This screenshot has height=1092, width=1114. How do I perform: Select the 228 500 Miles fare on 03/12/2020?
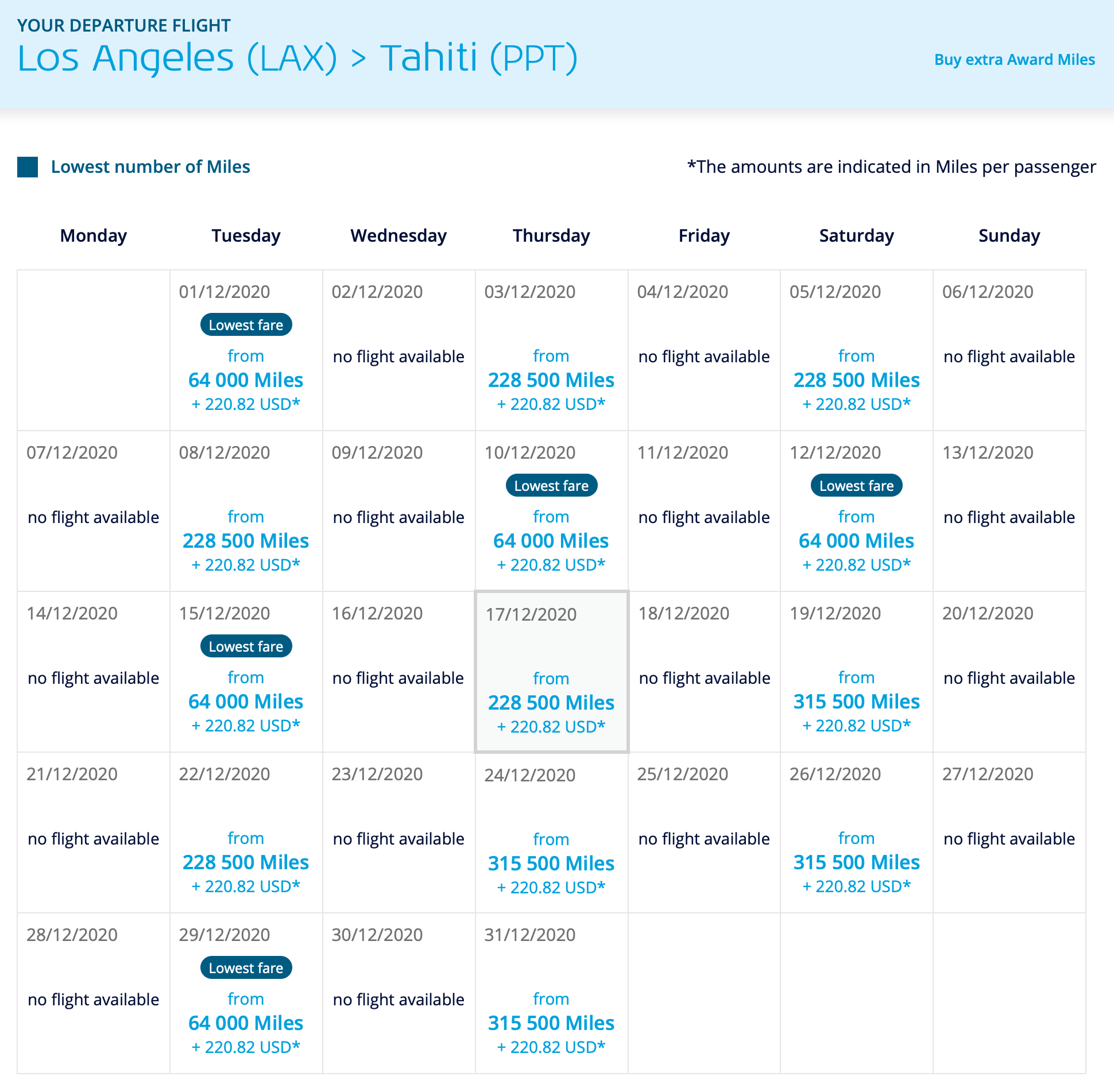(551, 380)
